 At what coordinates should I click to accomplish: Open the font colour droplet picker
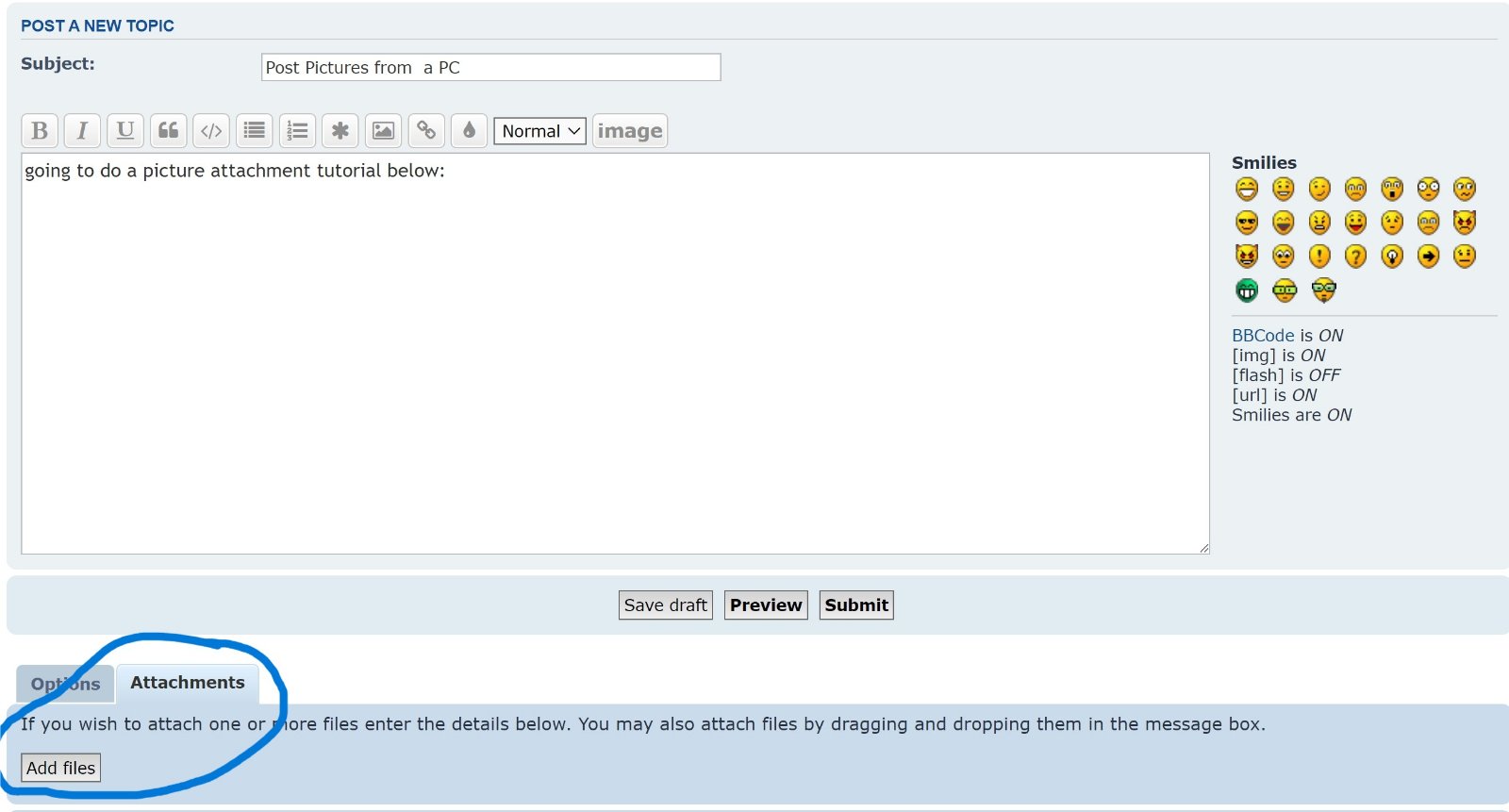[x=469, y=130]
